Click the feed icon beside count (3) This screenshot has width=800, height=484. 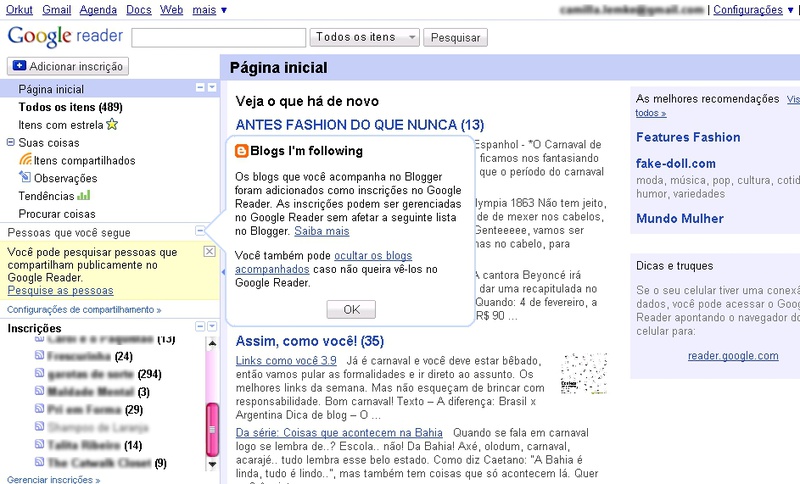click(x=39, y=391)
